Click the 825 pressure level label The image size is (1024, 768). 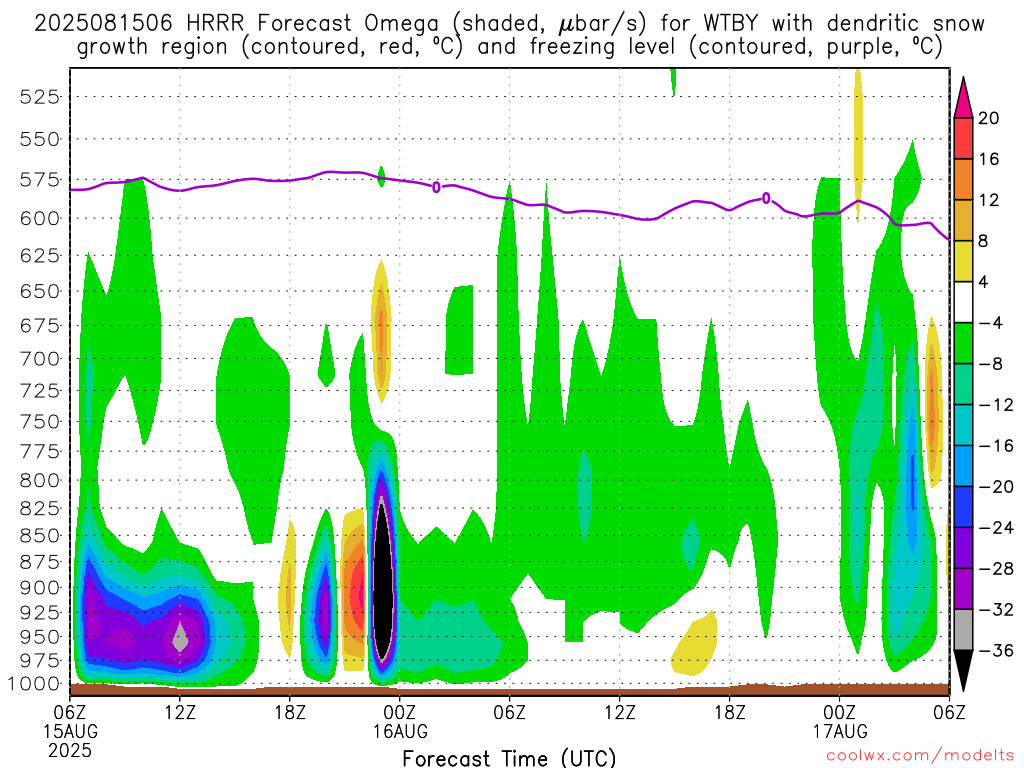(x=40, y=509)
